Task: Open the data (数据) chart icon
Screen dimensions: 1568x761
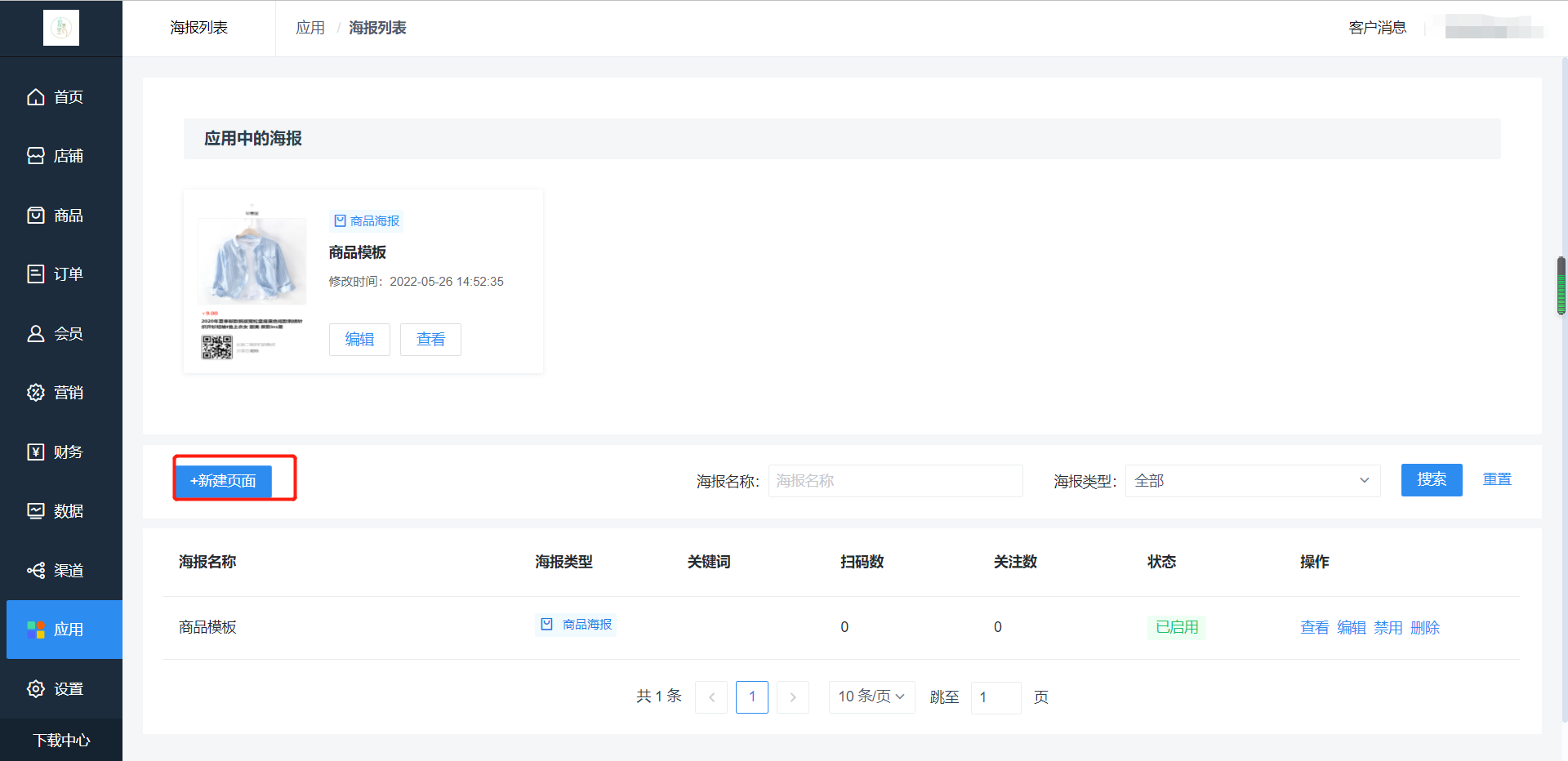Action: 36,511
